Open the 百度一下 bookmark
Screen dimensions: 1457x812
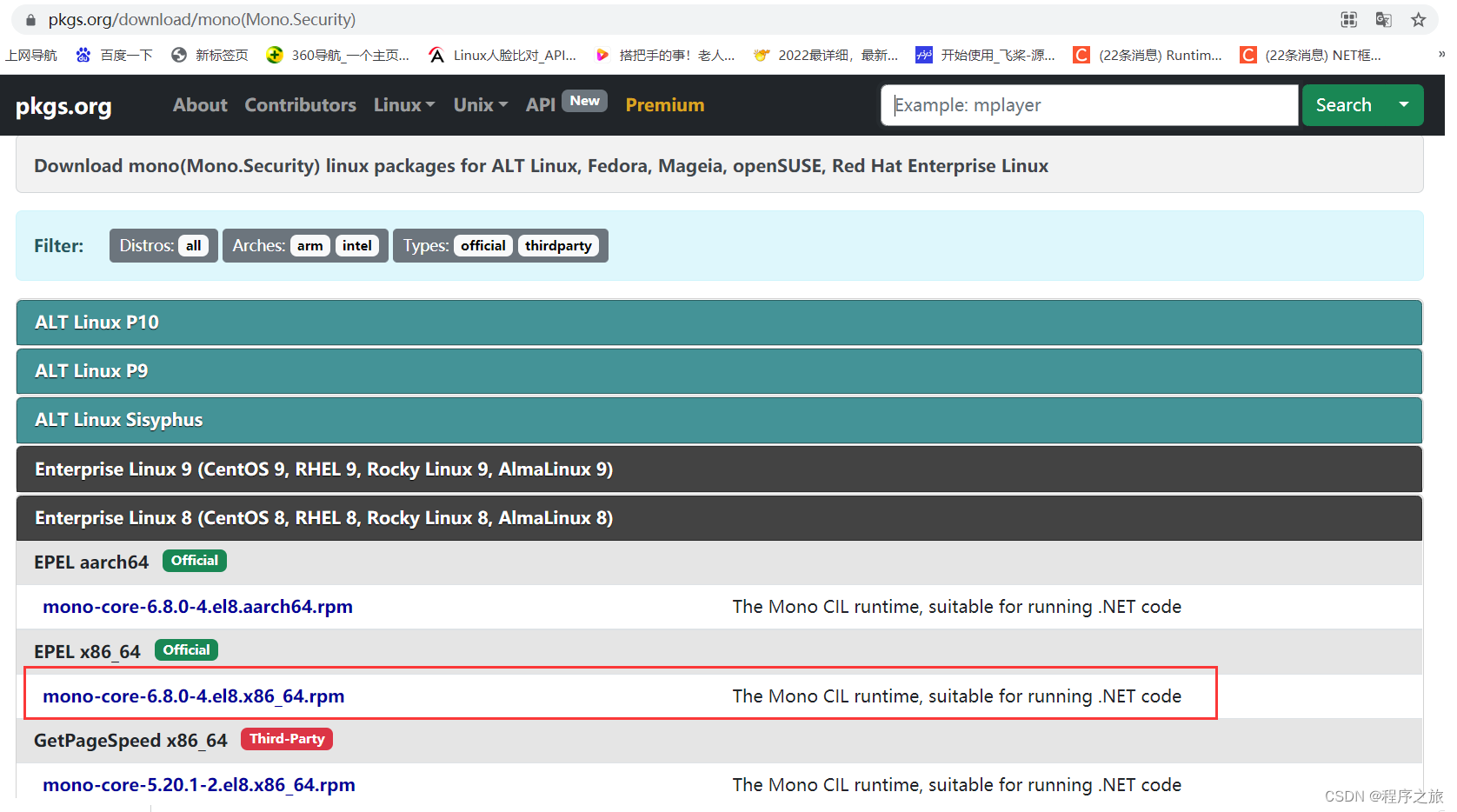pos(114,55)
